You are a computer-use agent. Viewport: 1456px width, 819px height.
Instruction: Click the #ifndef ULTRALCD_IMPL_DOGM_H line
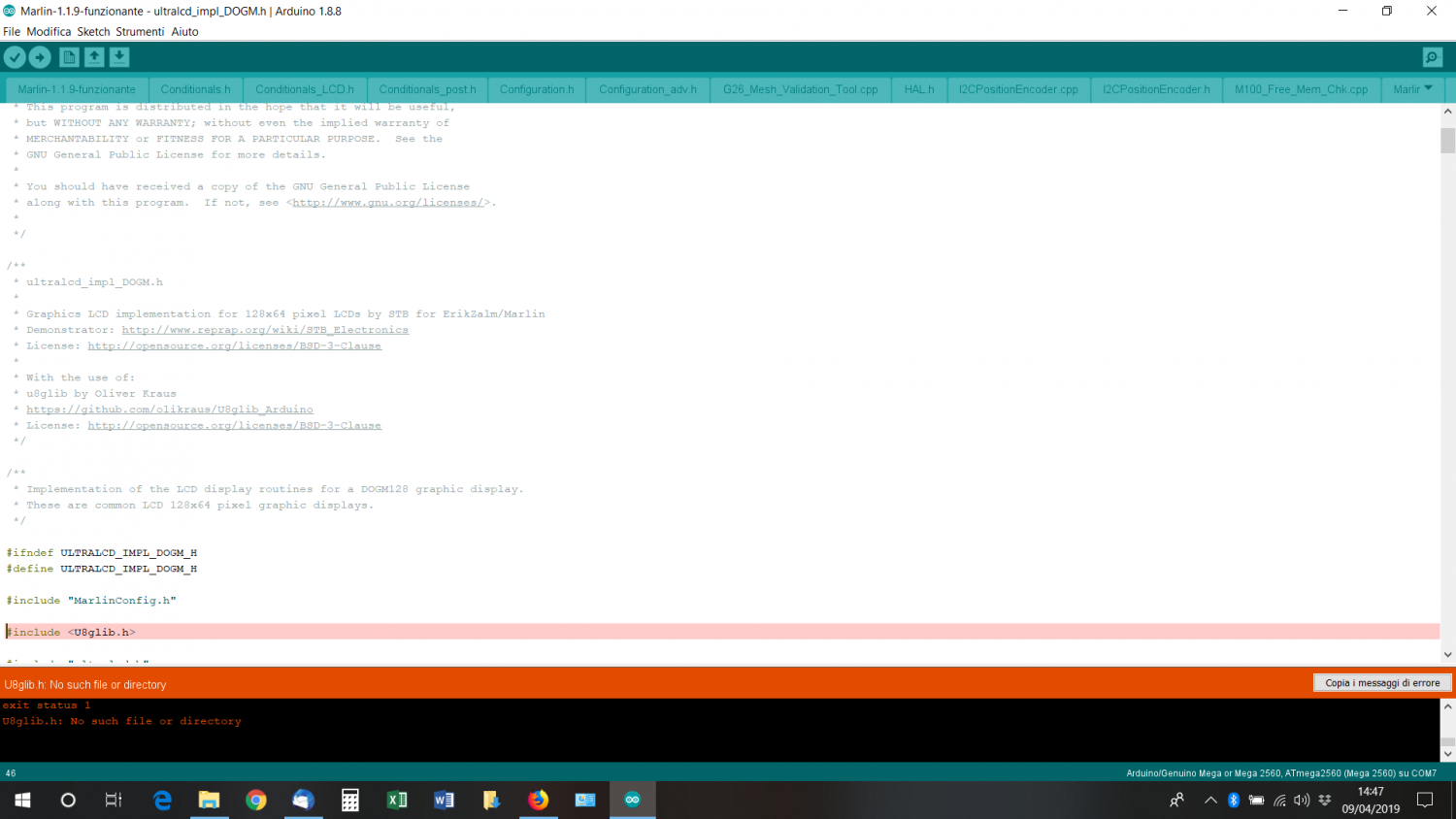point(101,553)
